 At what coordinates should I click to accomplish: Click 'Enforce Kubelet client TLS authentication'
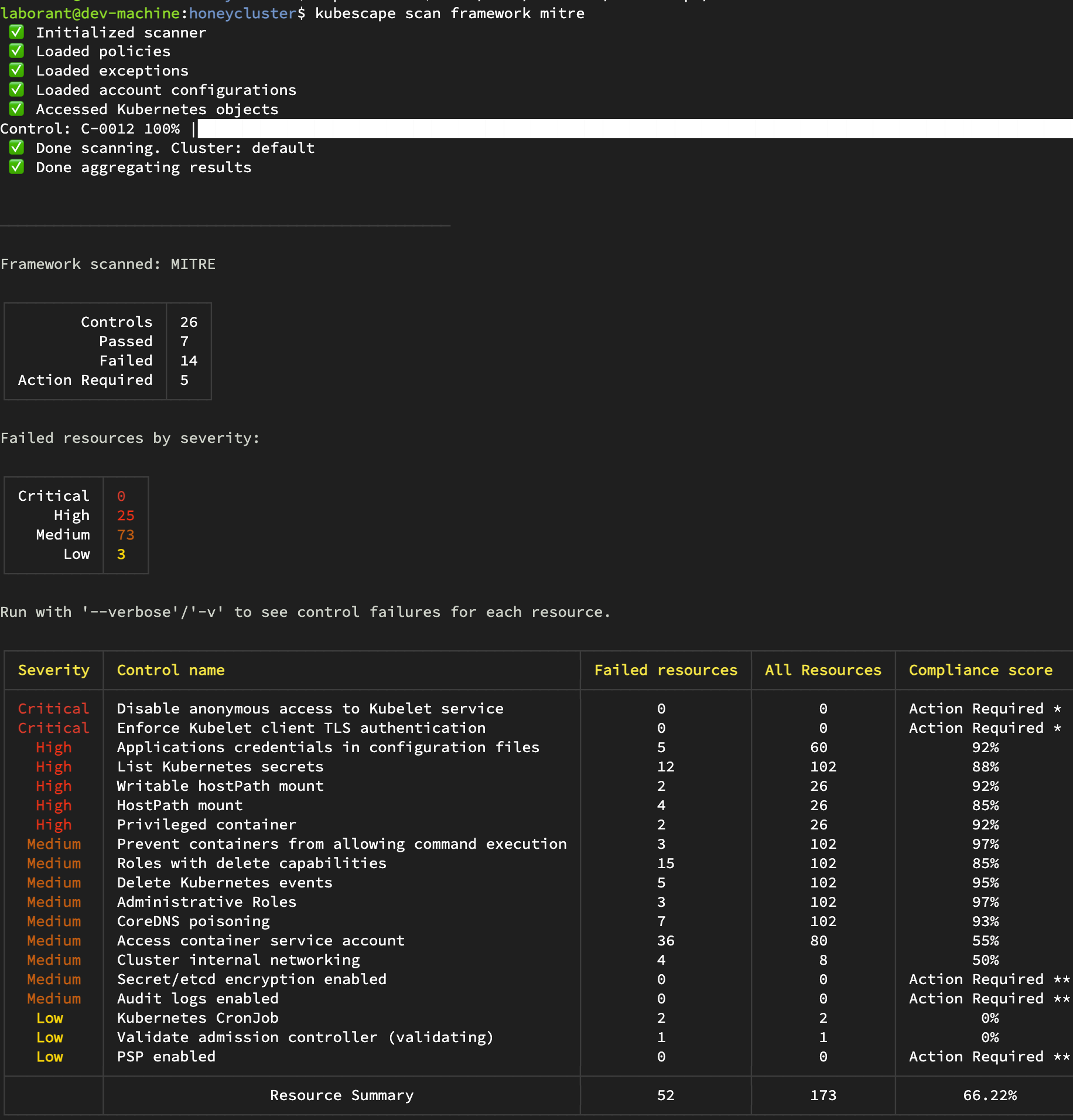[302, 728]
